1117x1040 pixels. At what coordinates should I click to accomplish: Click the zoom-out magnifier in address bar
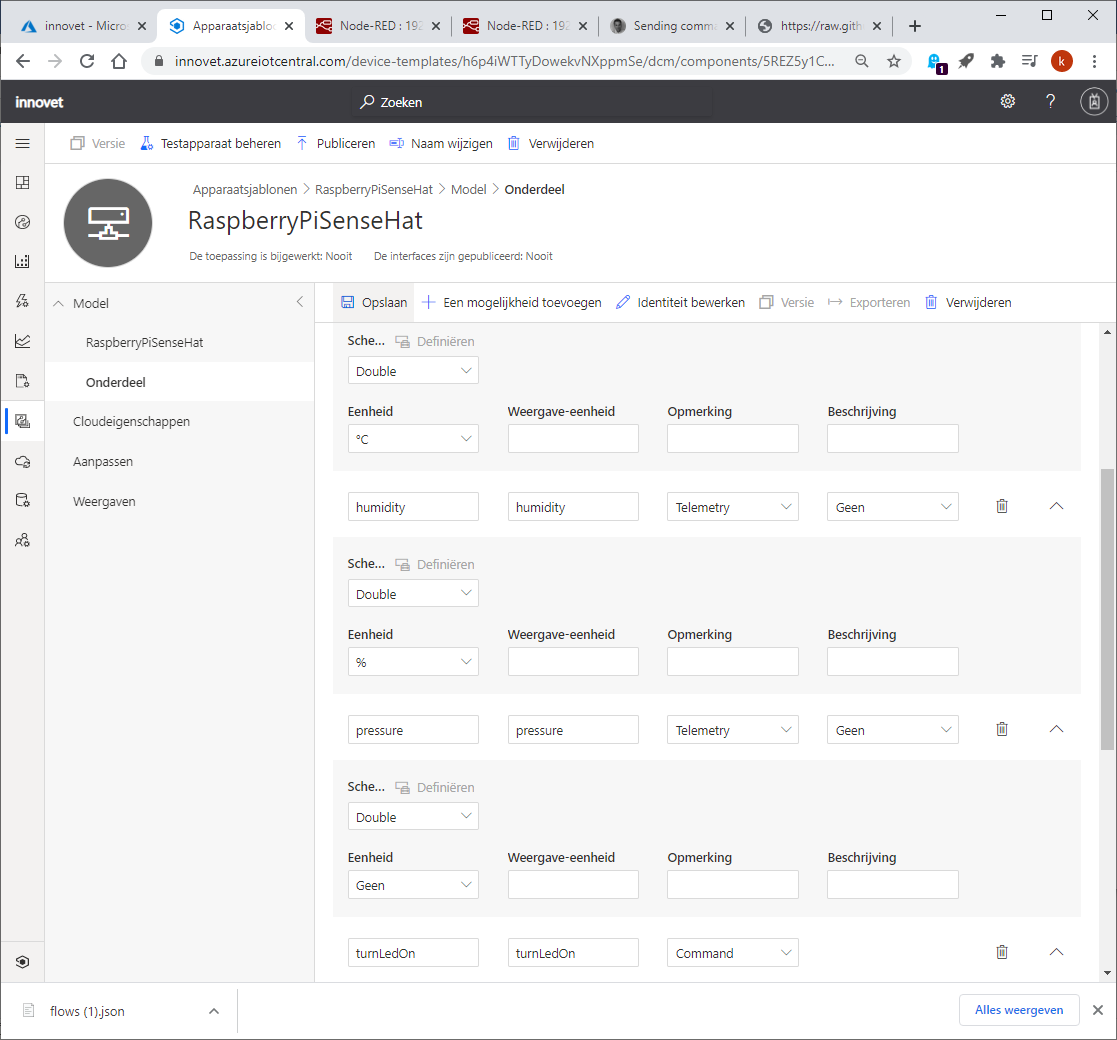coord(862,61)
